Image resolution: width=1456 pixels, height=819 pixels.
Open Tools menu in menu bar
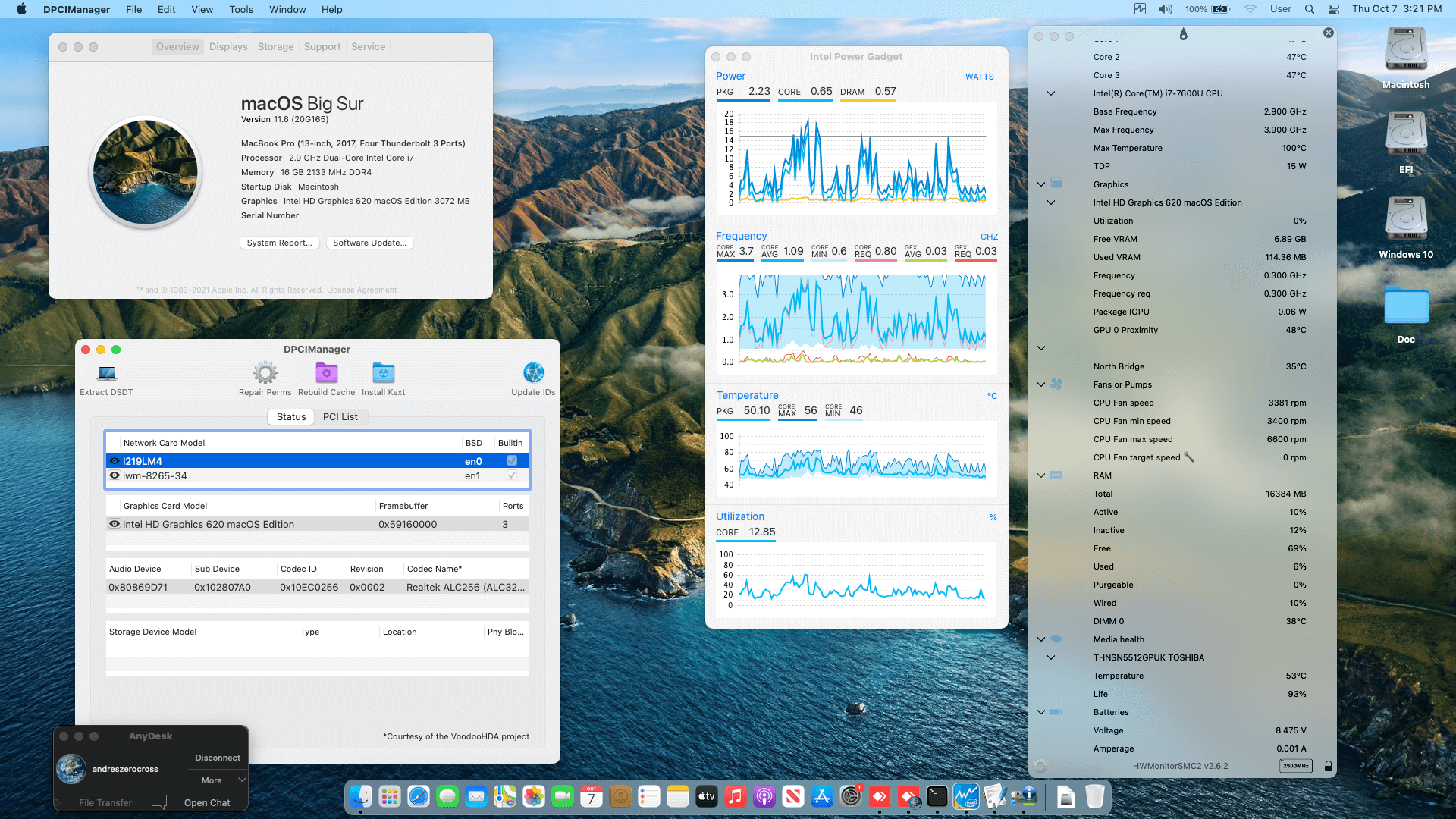point(241,9)
